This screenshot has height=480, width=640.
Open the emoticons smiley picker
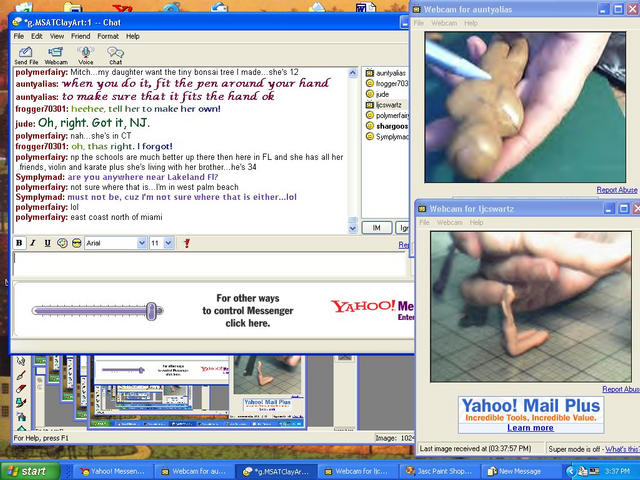click(62, 243)
